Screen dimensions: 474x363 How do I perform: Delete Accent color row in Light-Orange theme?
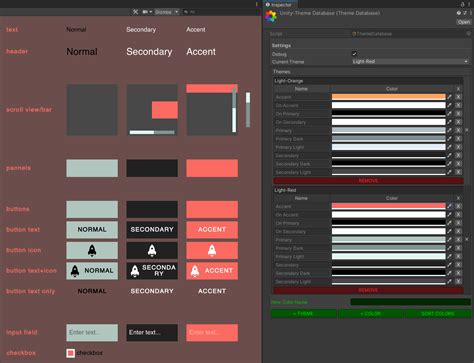pos(459,97)
